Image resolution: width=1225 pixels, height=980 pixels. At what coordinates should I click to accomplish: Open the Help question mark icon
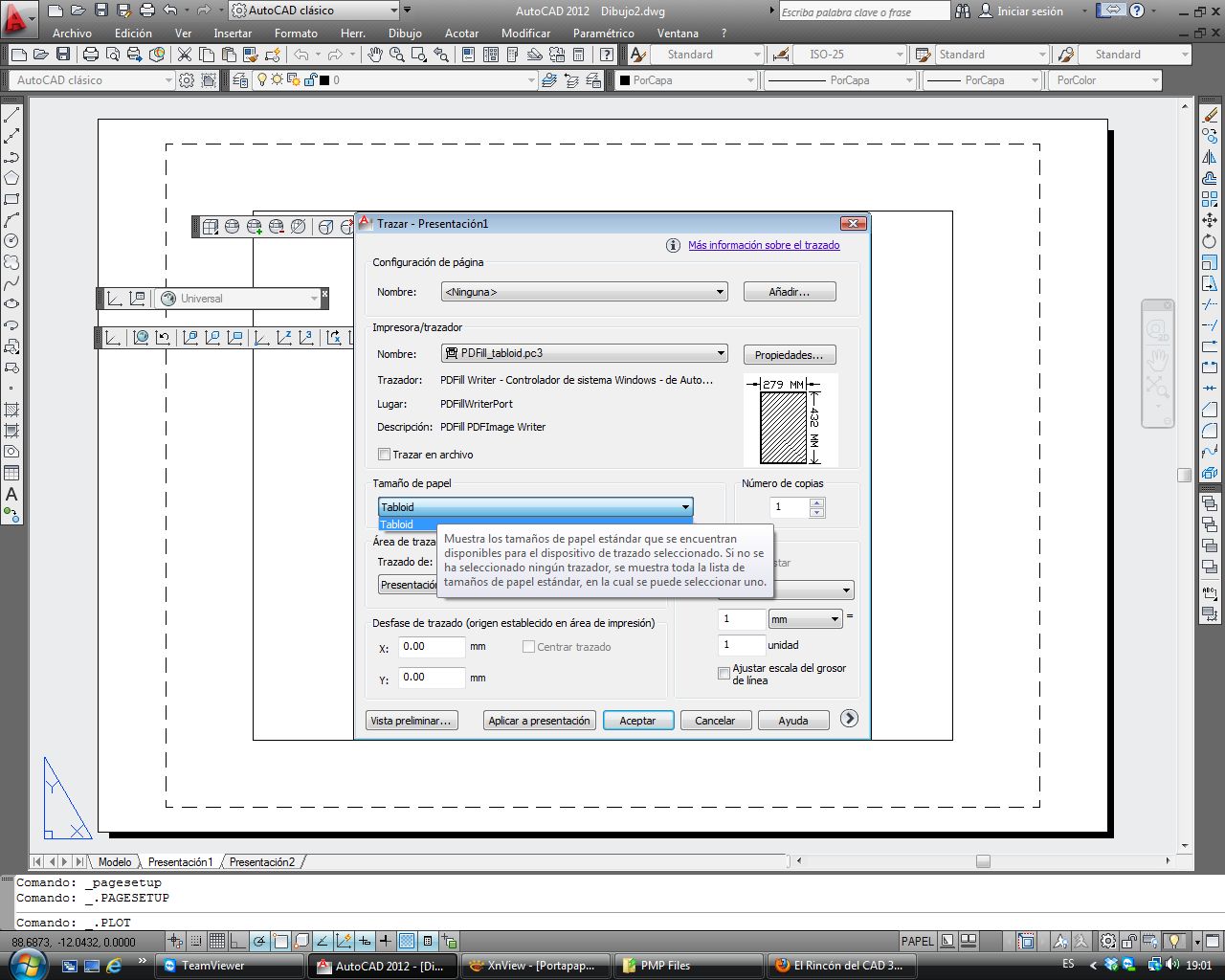coord(1137,11)
